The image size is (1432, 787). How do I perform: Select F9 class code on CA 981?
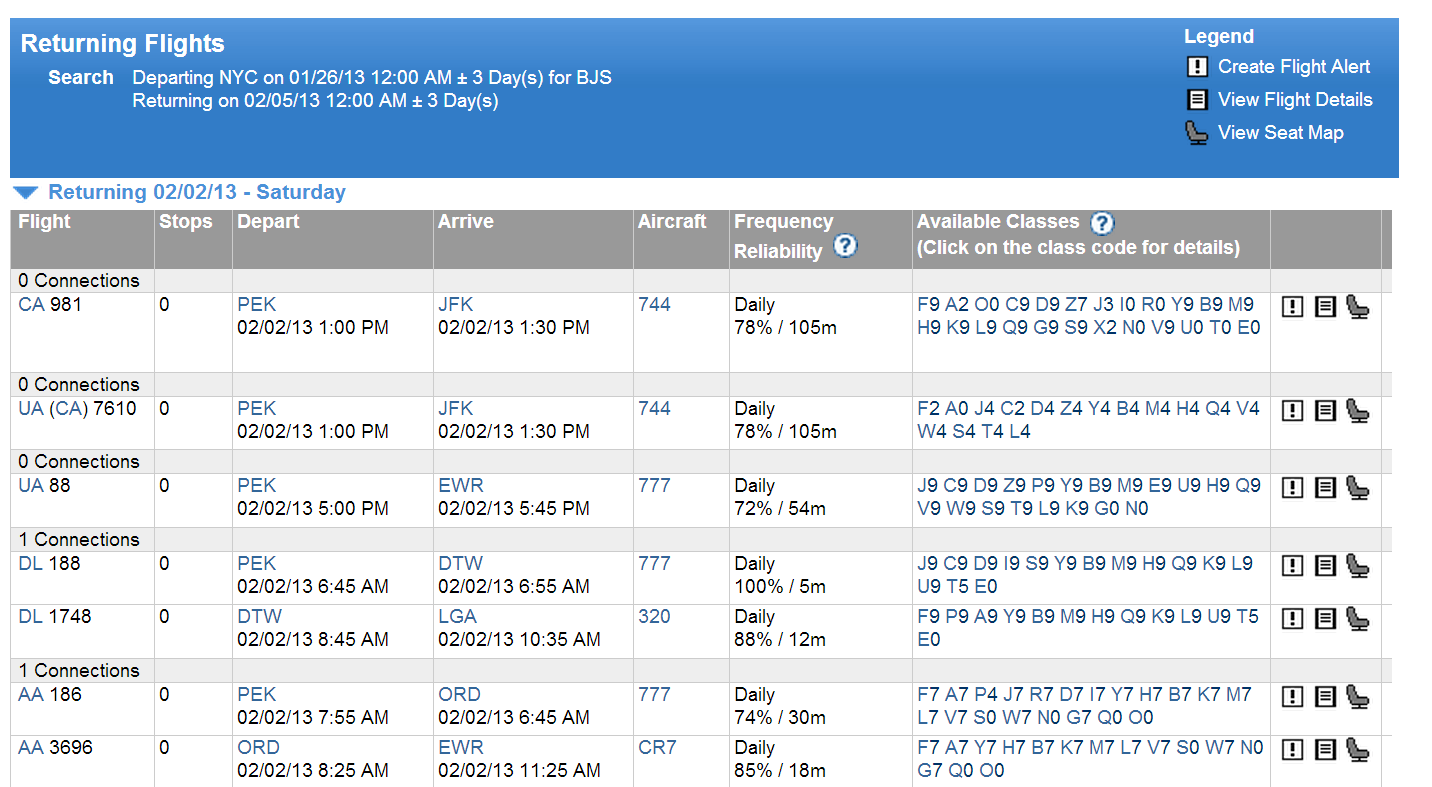(x=928, y=305)
